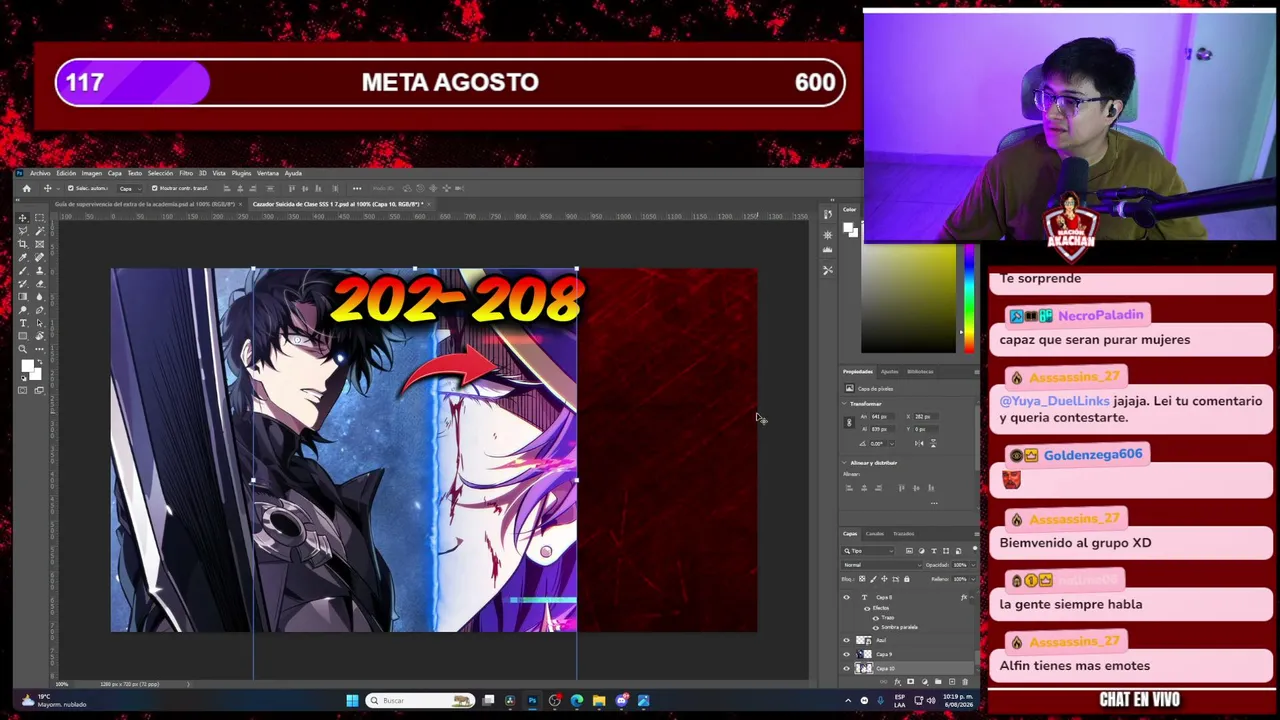Viewport: 1280px width, 720px height.
Task: Select the Clone Stamp tool
Action: pyautogui.click(x=39, y=270)
